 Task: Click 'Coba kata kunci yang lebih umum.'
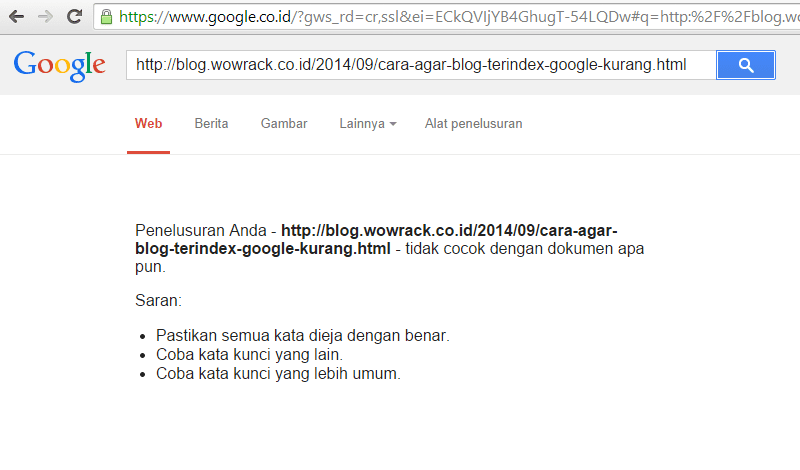[x=278, y=374]
